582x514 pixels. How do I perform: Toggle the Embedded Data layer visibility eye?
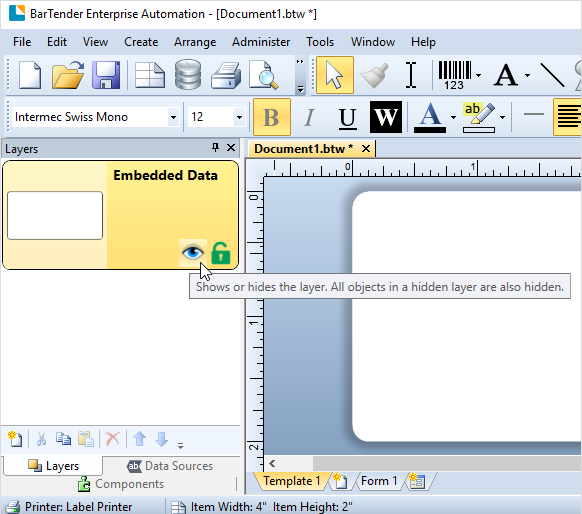[x=193, y=253]
